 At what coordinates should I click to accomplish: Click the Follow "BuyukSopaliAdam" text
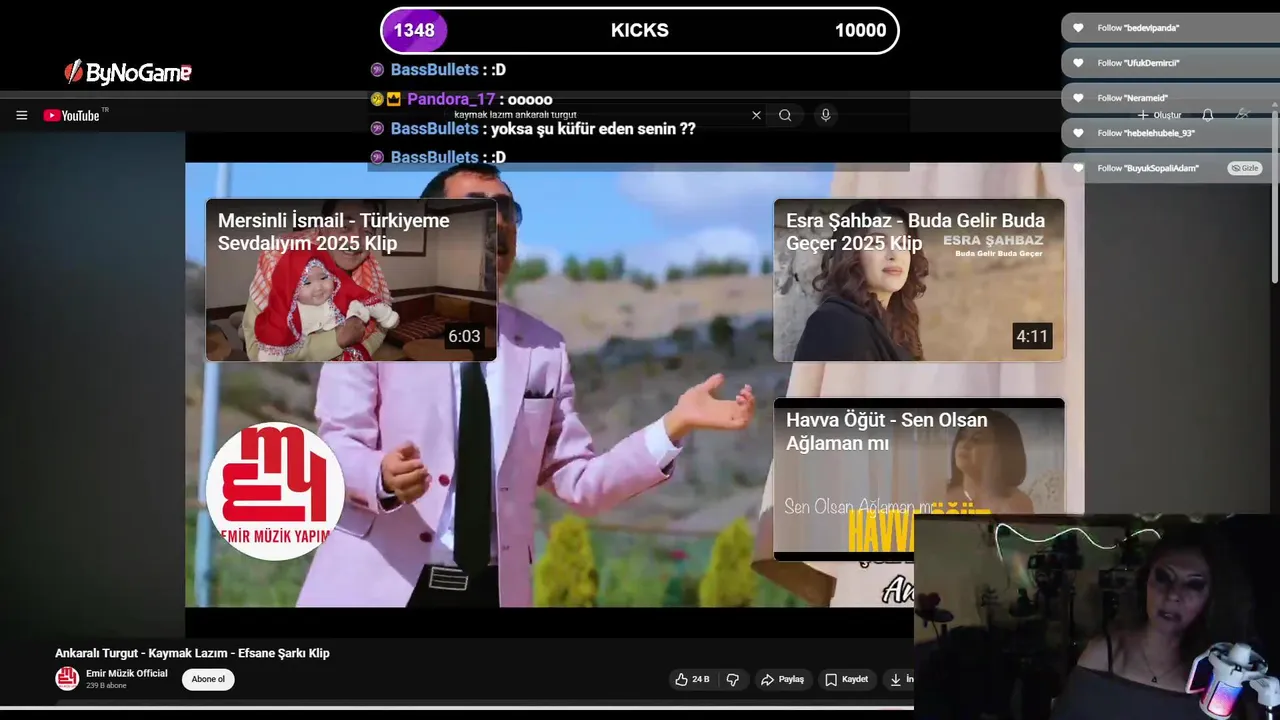[1148, 168]
